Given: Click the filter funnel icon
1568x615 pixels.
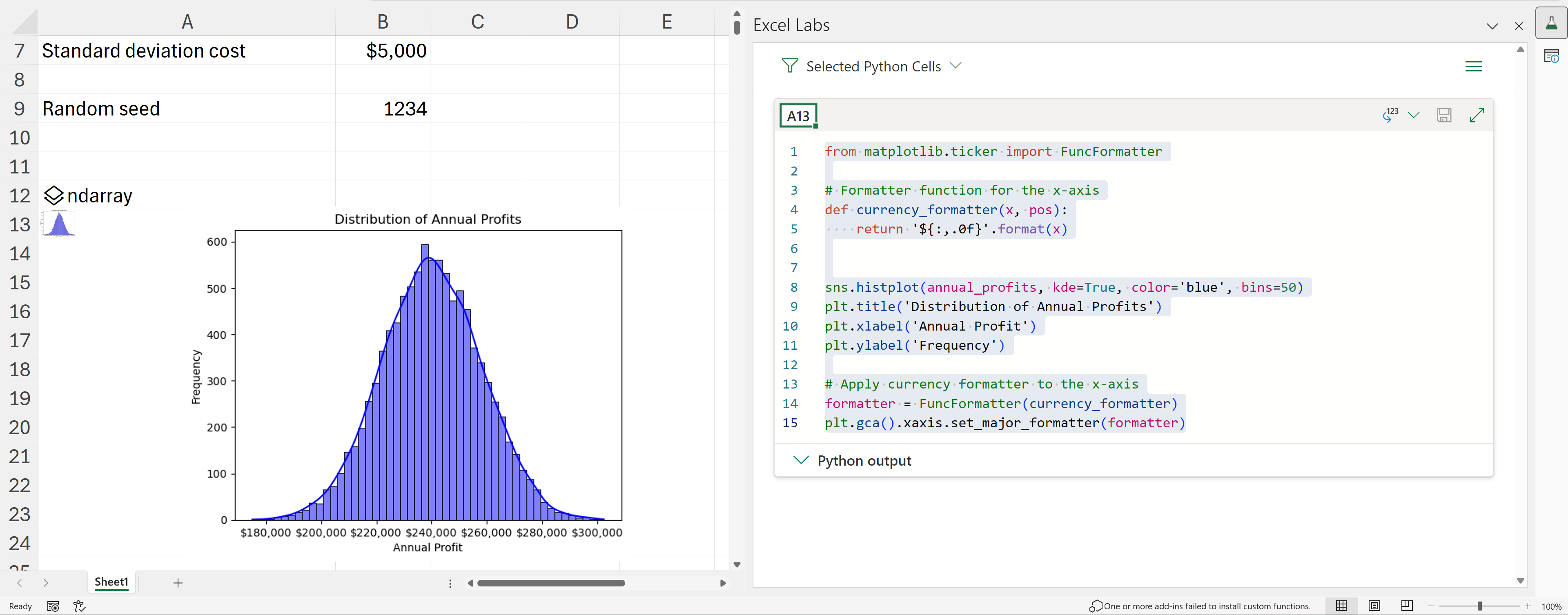Looking at the screenshot, I should (789, 66).
